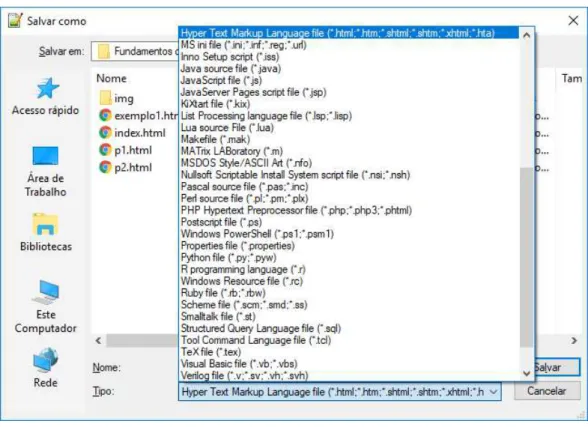Choose Smalltalk file (*.st) type
This screenshot has height=427, width=588.
349,316
